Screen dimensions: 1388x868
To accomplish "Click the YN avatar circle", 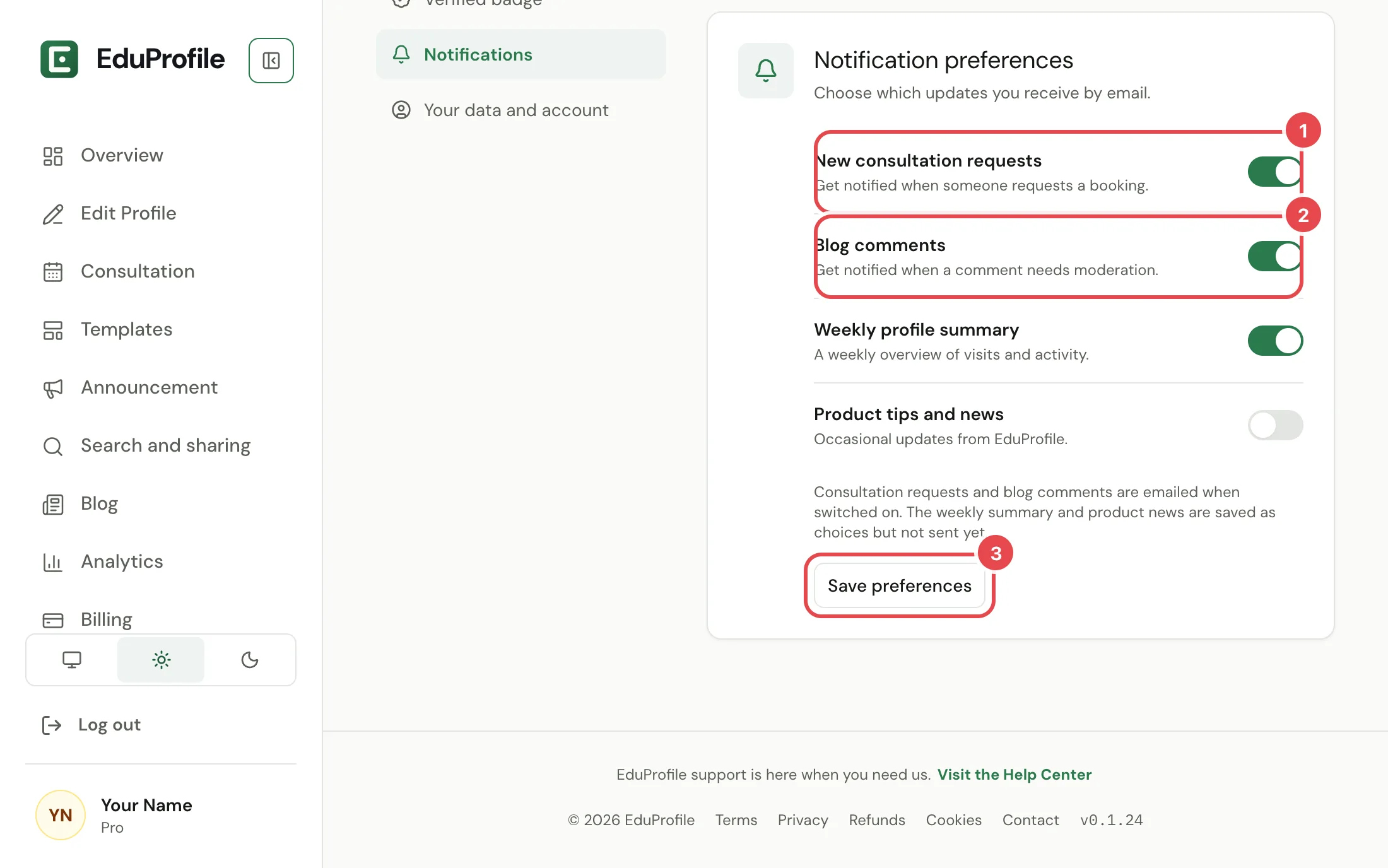I will [x=61, y=815].
